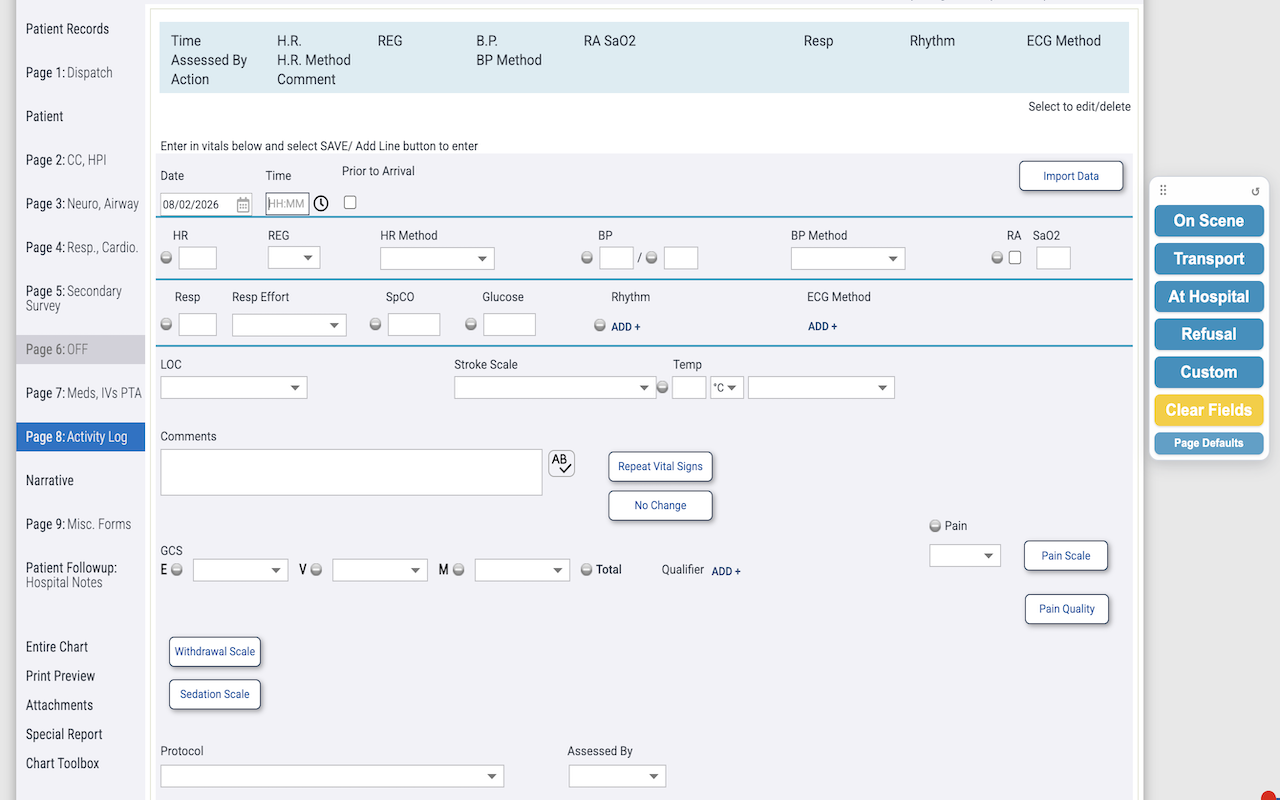
Task: Expand the Protocol dropdown
Action: point(332,776)
